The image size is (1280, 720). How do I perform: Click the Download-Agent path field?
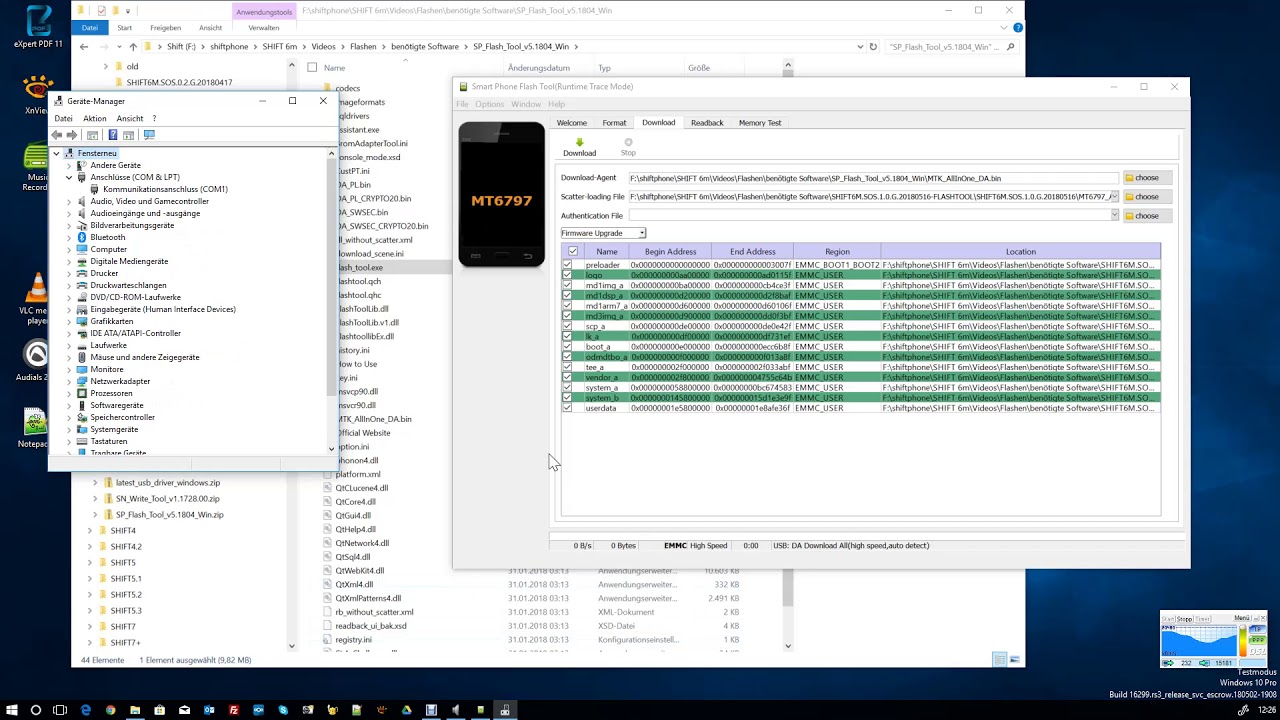click(873, 178)
